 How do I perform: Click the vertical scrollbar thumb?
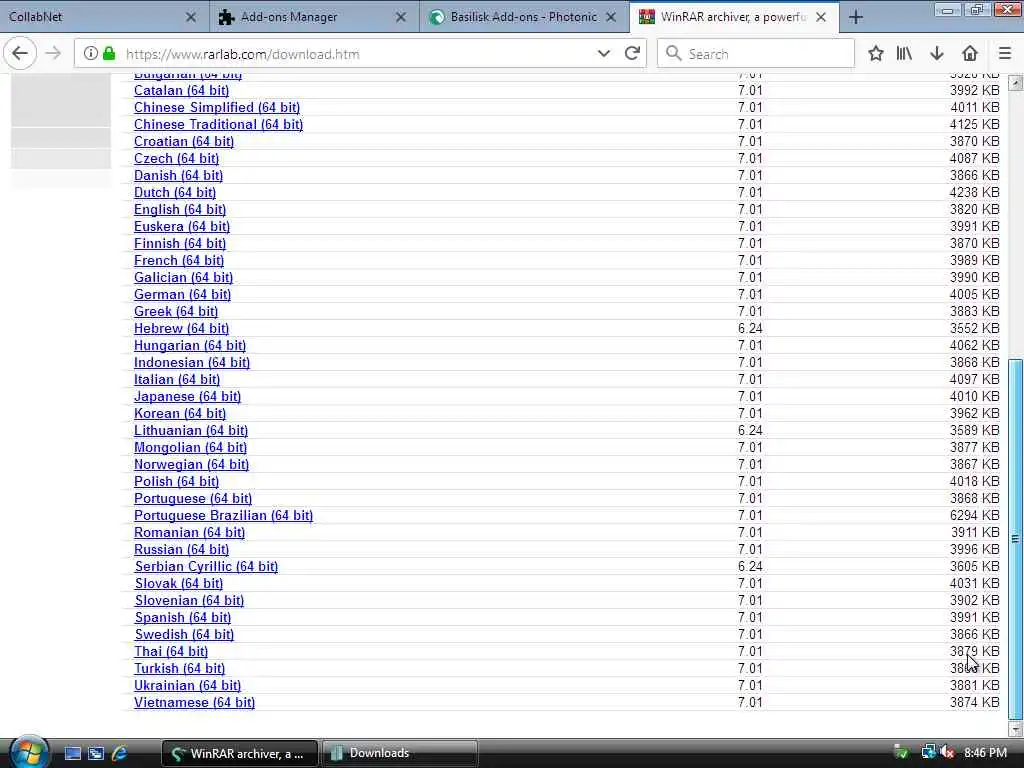tap(1016, 539)
